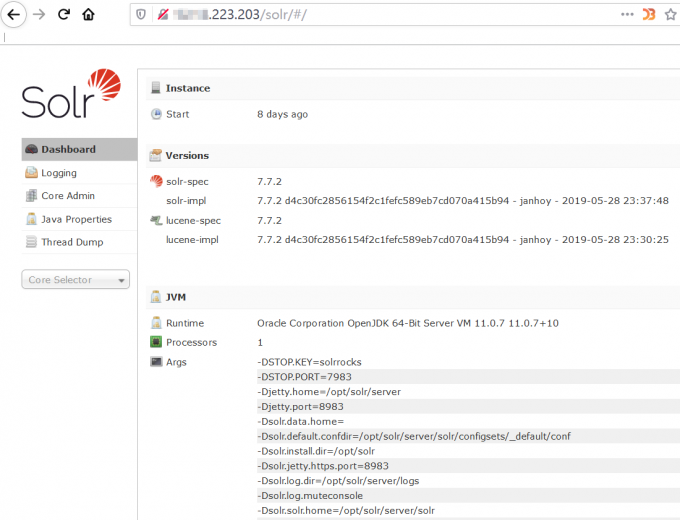Click the red solr-spec sun icon
The width and height of the screenshot is (680, 520).
(x=156, y=181)
